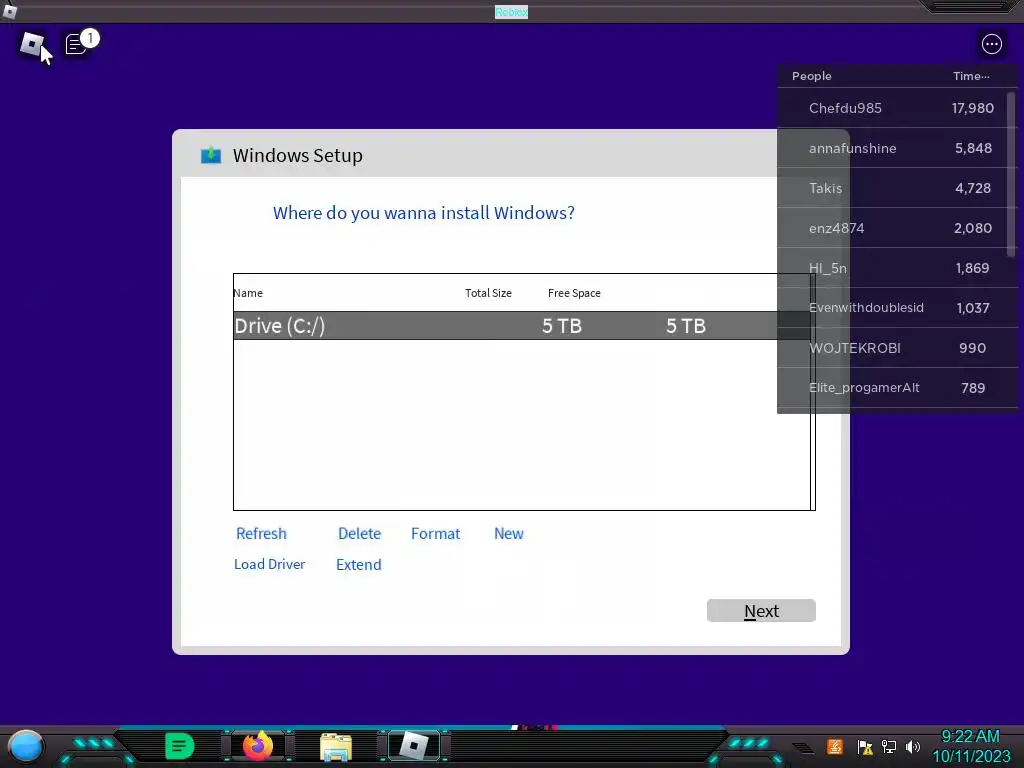The height and width of the screenshot is (768, 1024).
Task: Open the network tray icon
Action: tap(889, 746)
